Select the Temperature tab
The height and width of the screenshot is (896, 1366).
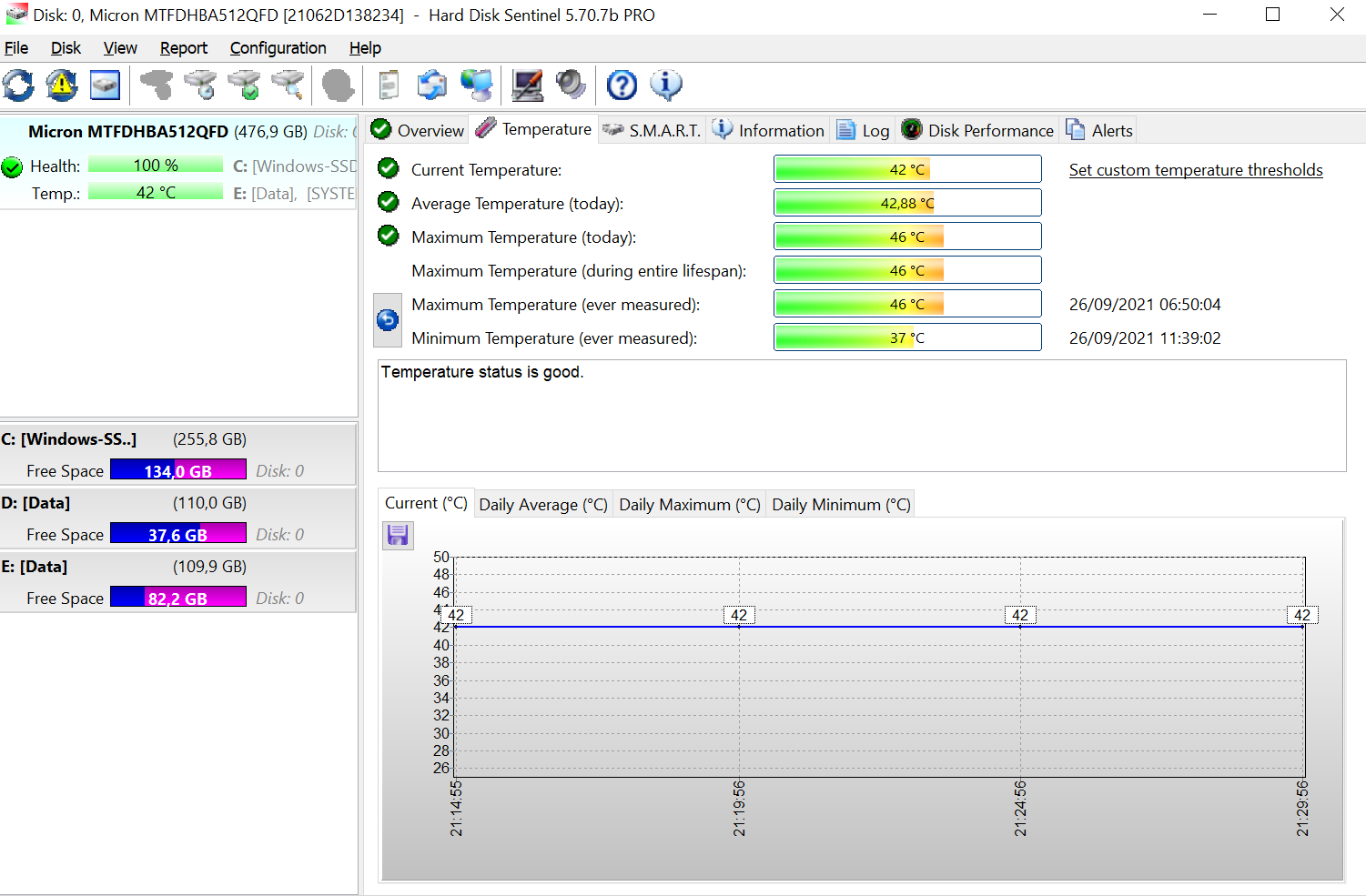click(x=534, y=129)
